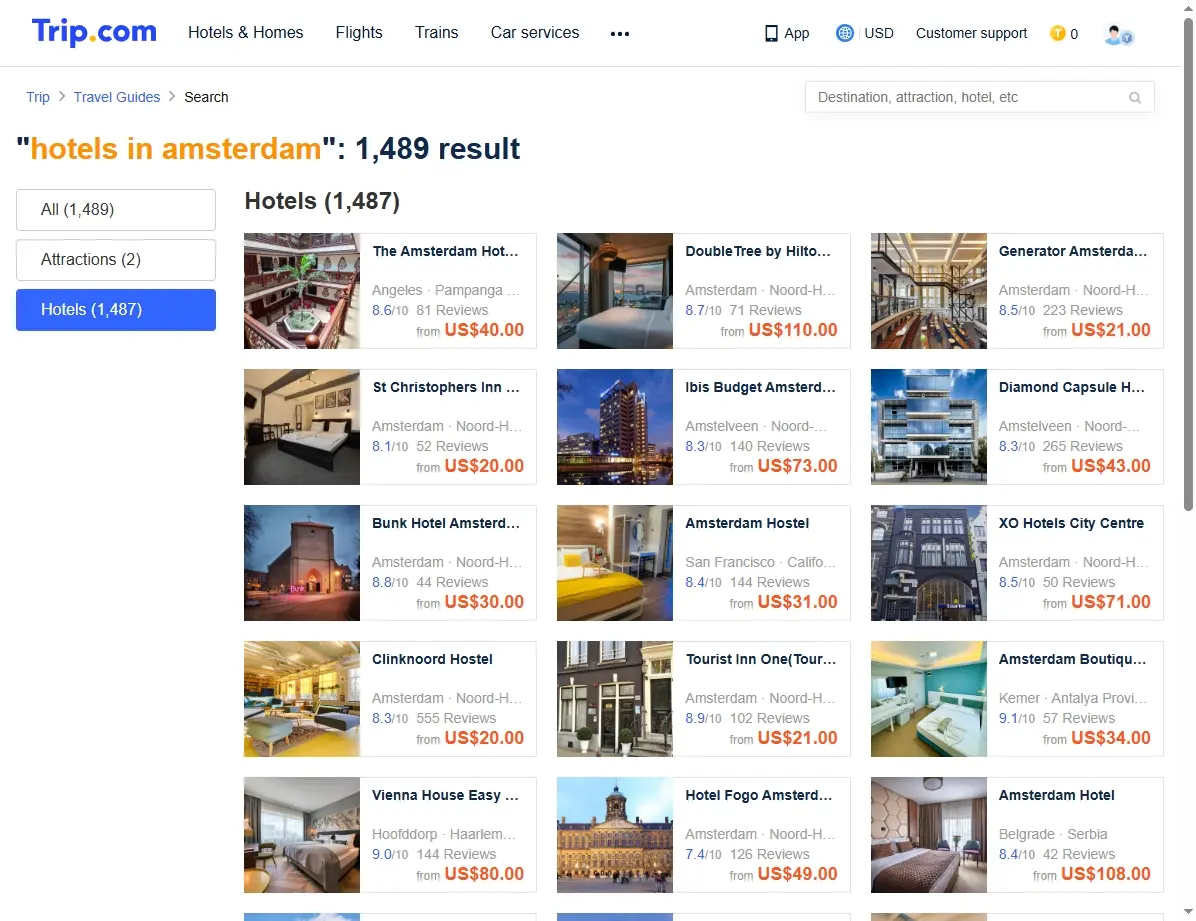Go to Trains section
The width and height of the screenshot is (1196, 921).
[436, 33]
